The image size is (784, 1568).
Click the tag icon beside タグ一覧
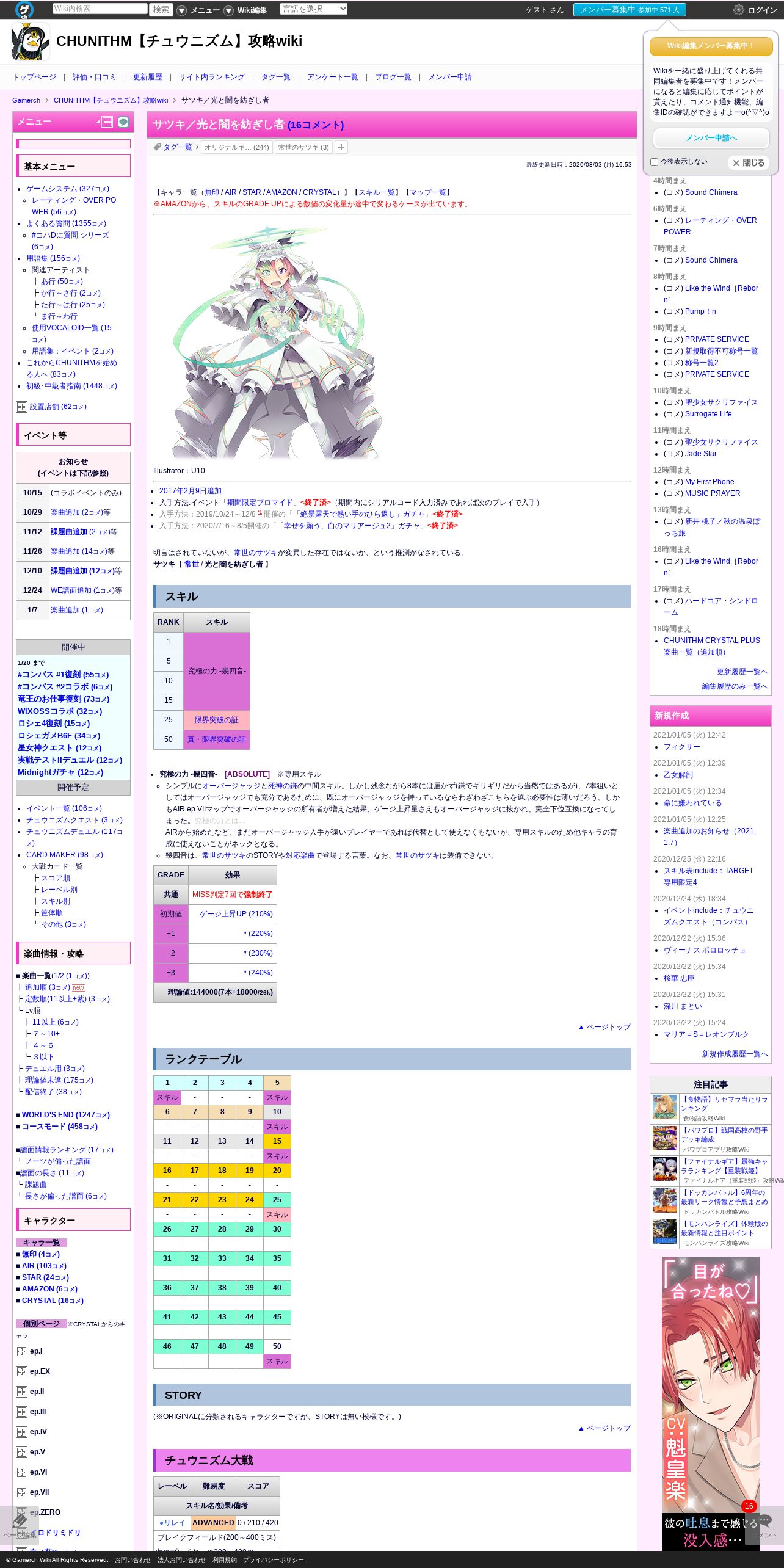pos(157,147)
